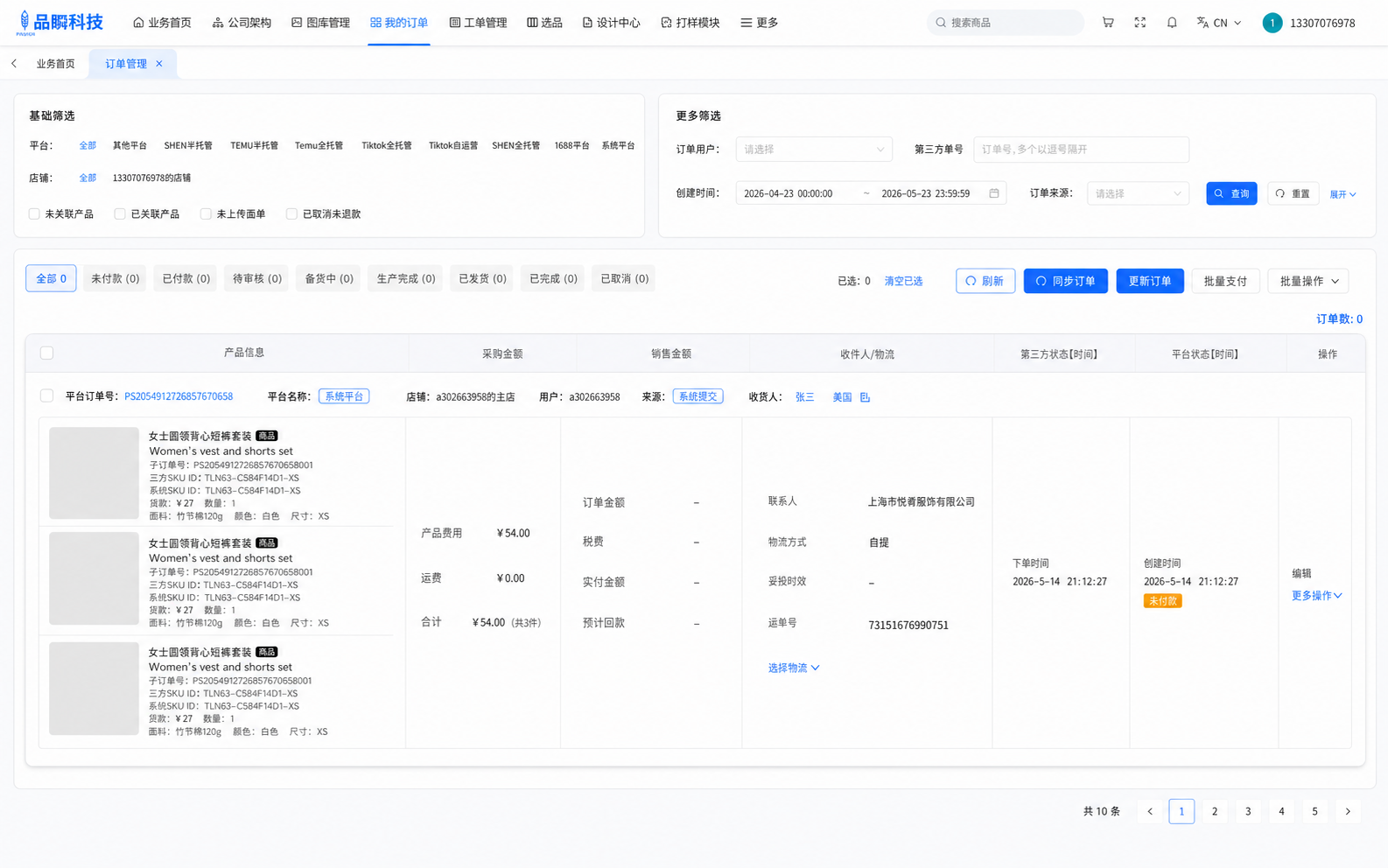The image size is (1388, 868).
Task: Open the 更多 menu
Action: click(759, 23)
